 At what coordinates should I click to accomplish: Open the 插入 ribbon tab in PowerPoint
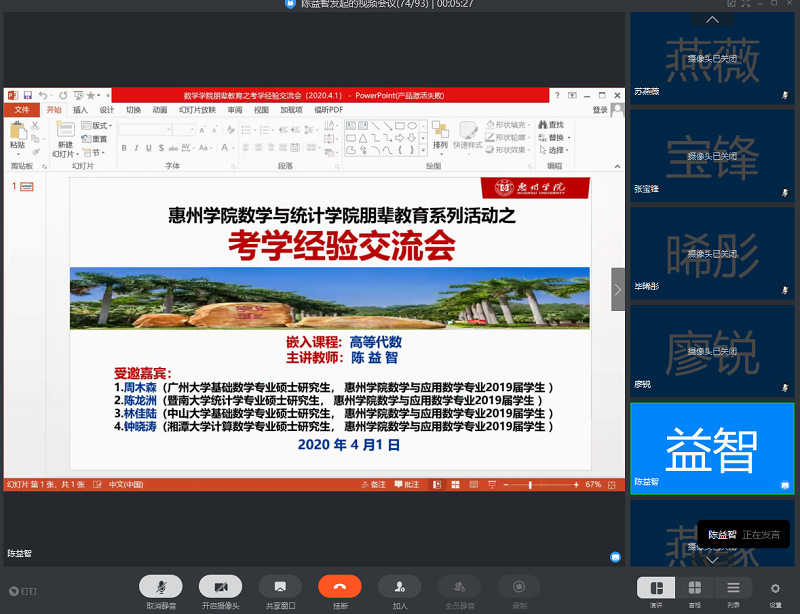(x=80, y=110)
